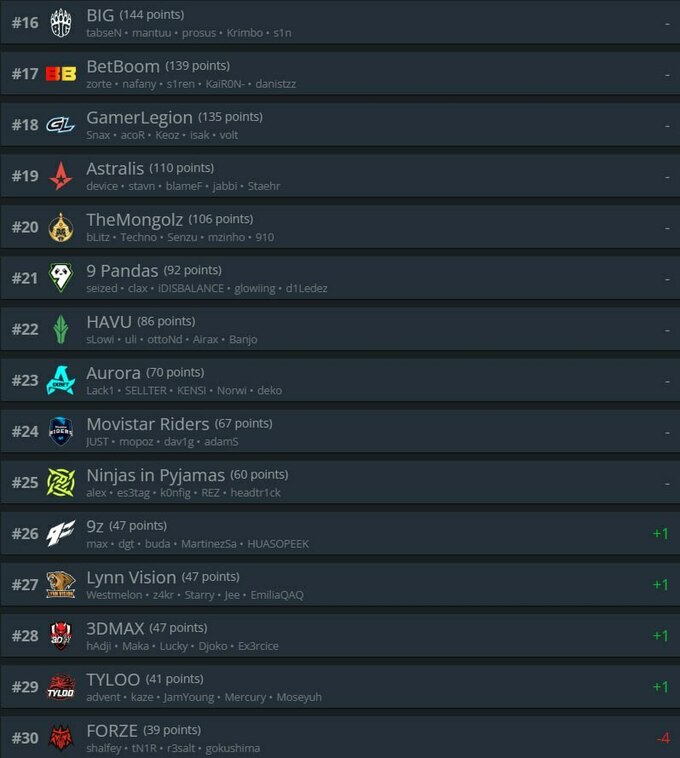The image size is (680, 758).
Task: Click the +1 change for 9z
Action: click(x=660, y=534)
